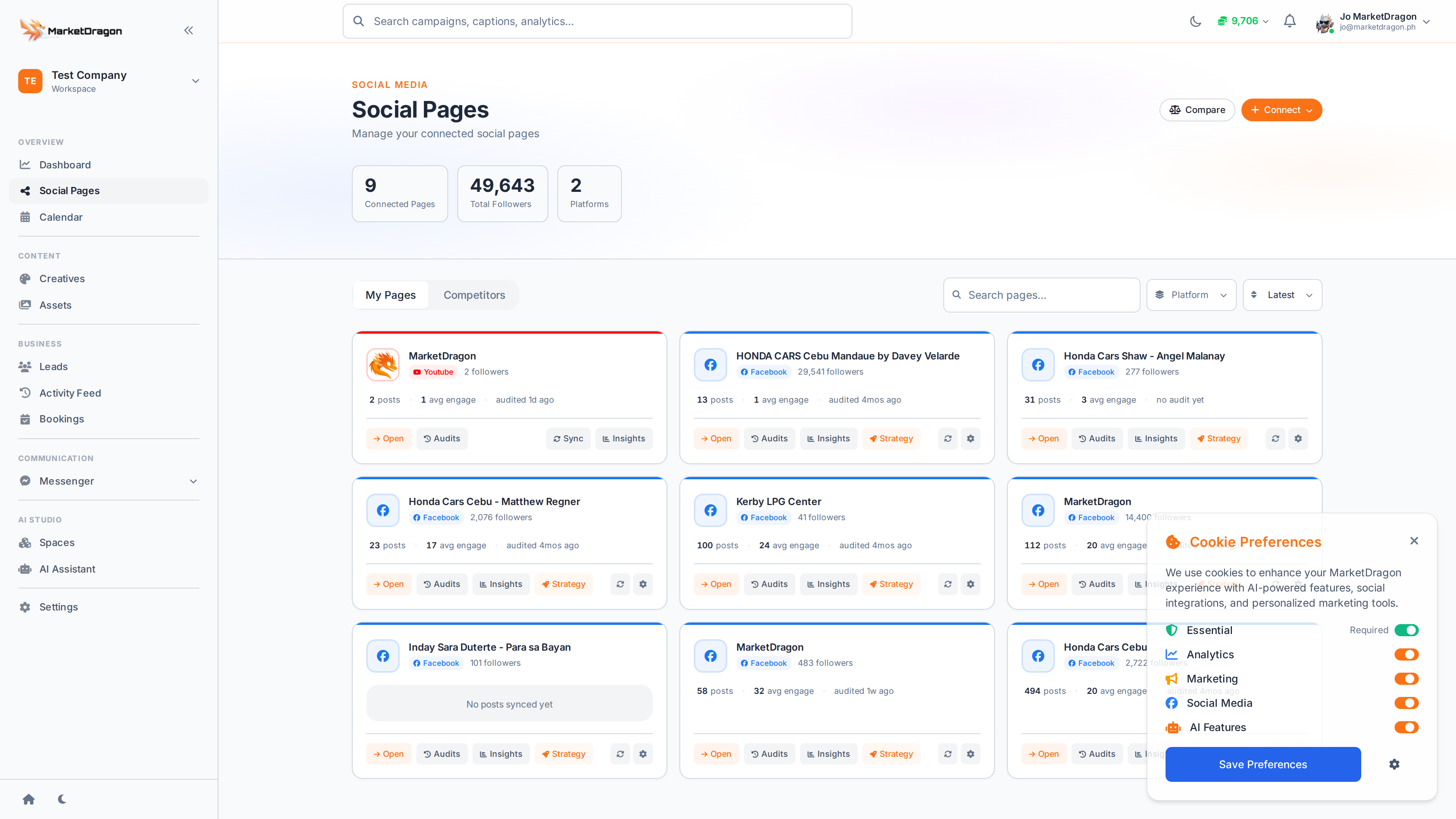Toggle dark mode moon icon in top bar
The height and width of the screenshot is (819, 1456).
click(x=1196, y=22)
